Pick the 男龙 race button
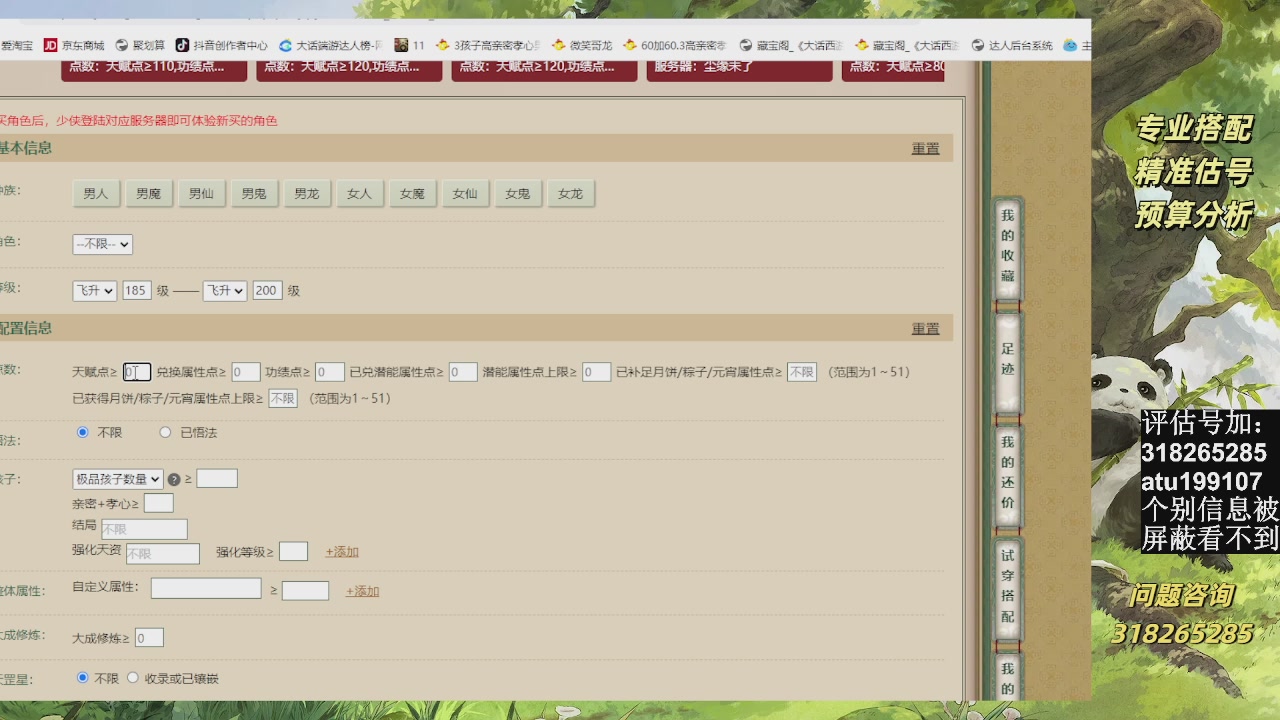The height and width of the screenshot is (720, 1280). point(307,193)
